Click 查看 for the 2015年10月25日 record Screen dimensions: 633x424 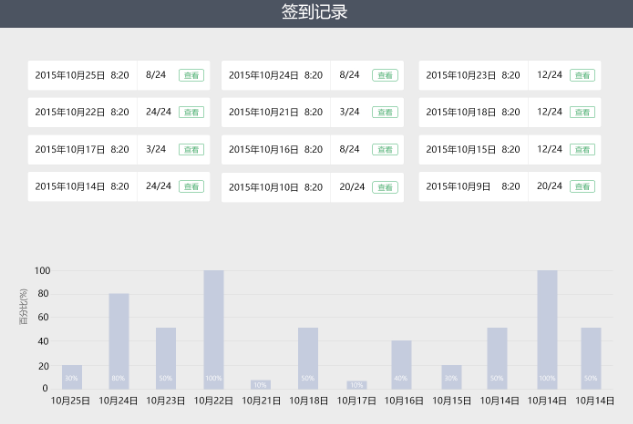pos(190,75)
